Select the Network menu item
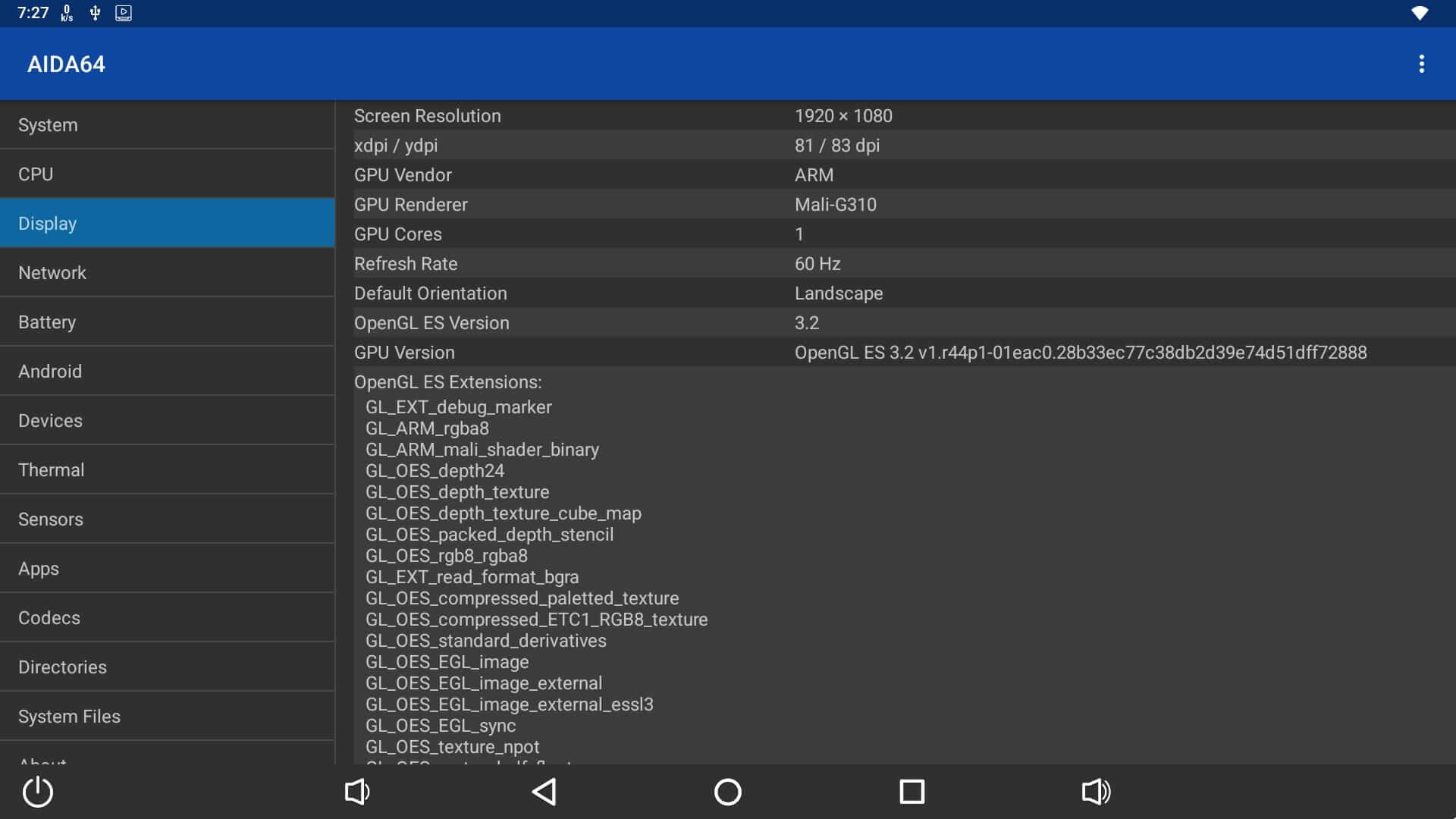 coord(167,273)
